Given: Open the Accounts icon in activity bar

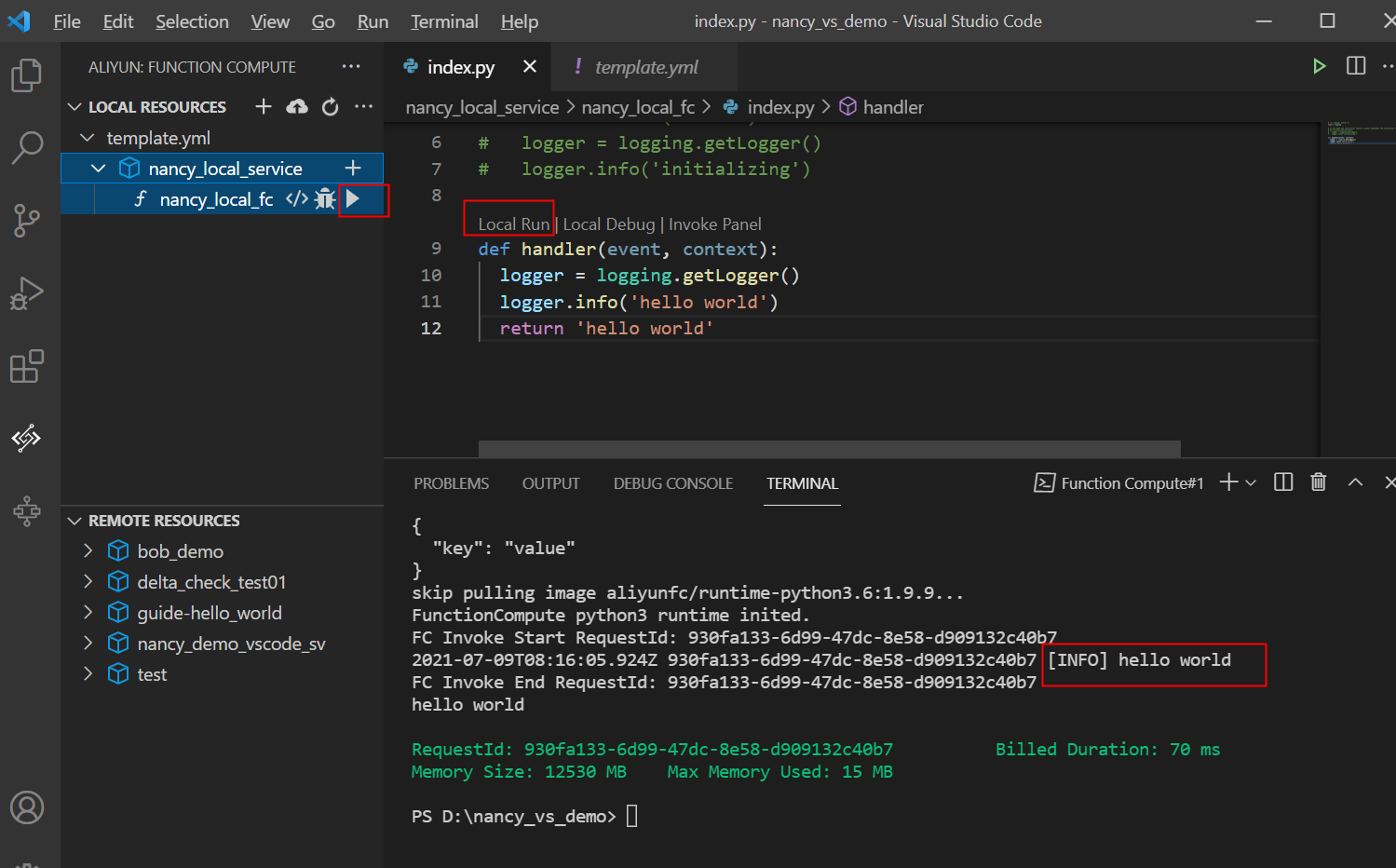Looking at the screenshot, I should pos(26,807).
